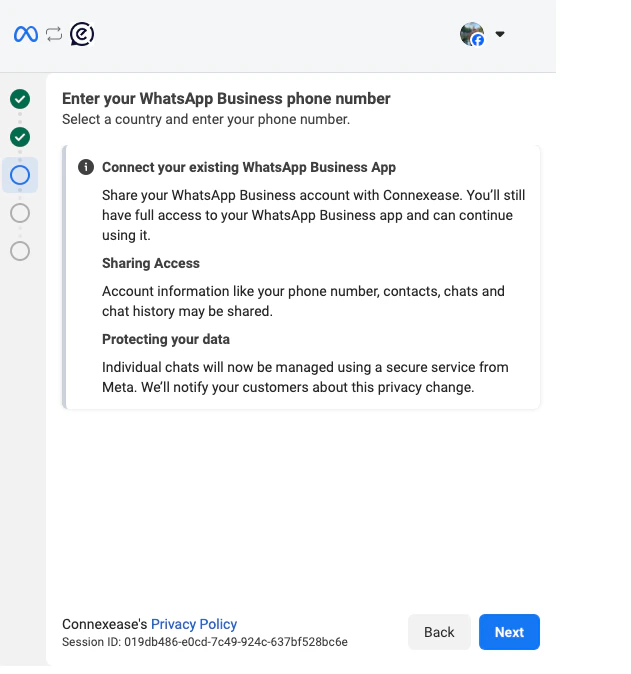The width and height of the screenshot is (631, 674).
Task: Proceed with the Next button
Action: point(509,632)
